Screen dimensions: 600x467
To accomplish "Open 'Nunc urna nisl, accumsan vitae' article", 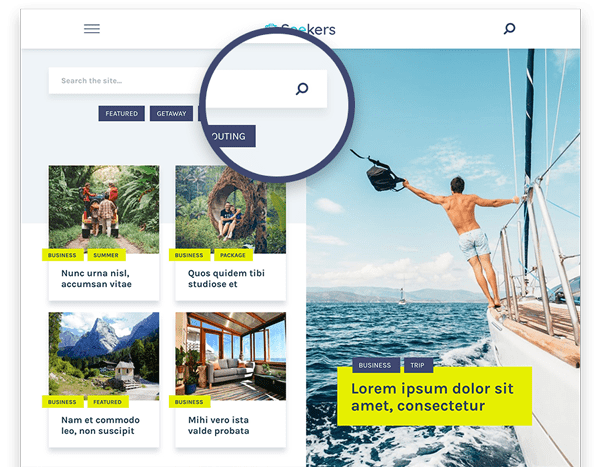I will tap(96, 279).
